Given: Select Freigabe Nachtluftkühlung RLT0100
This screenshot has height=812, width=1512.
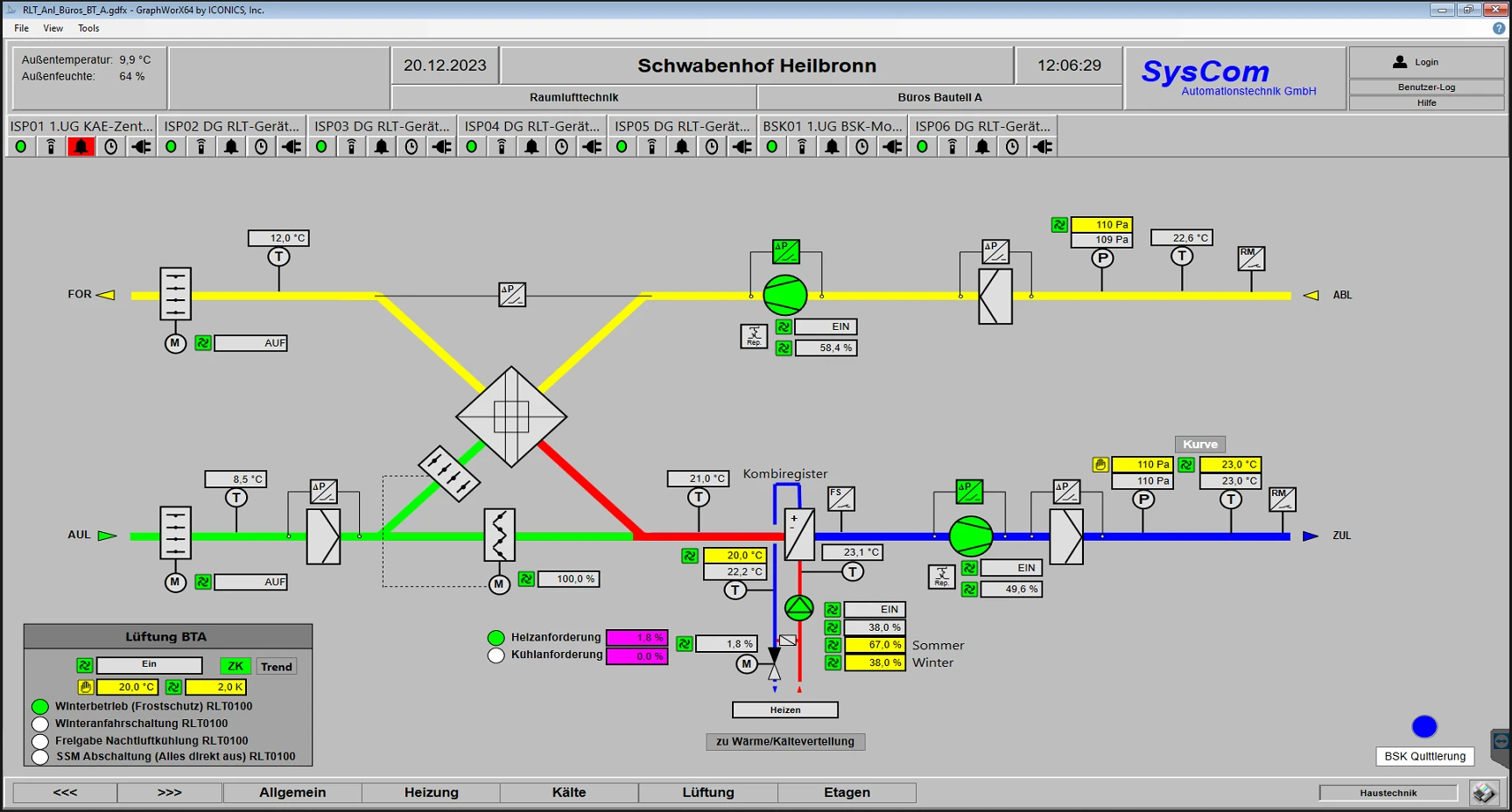Looking at the screenshot, I should click(x=39, y=740).
